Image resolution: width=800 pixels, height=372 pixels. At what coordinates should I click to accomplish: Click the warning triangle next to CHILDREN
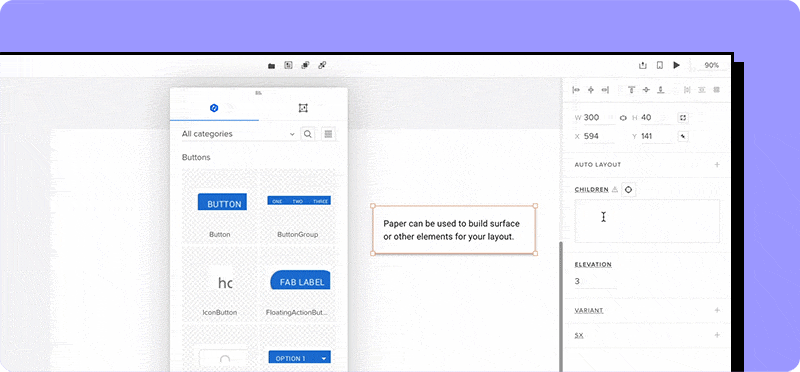615,189
